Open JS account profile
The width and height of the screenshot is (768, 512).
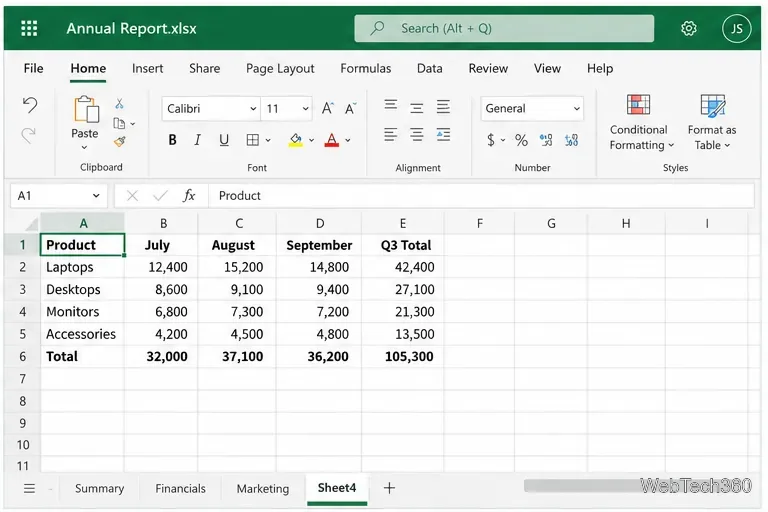pos(736,28)
